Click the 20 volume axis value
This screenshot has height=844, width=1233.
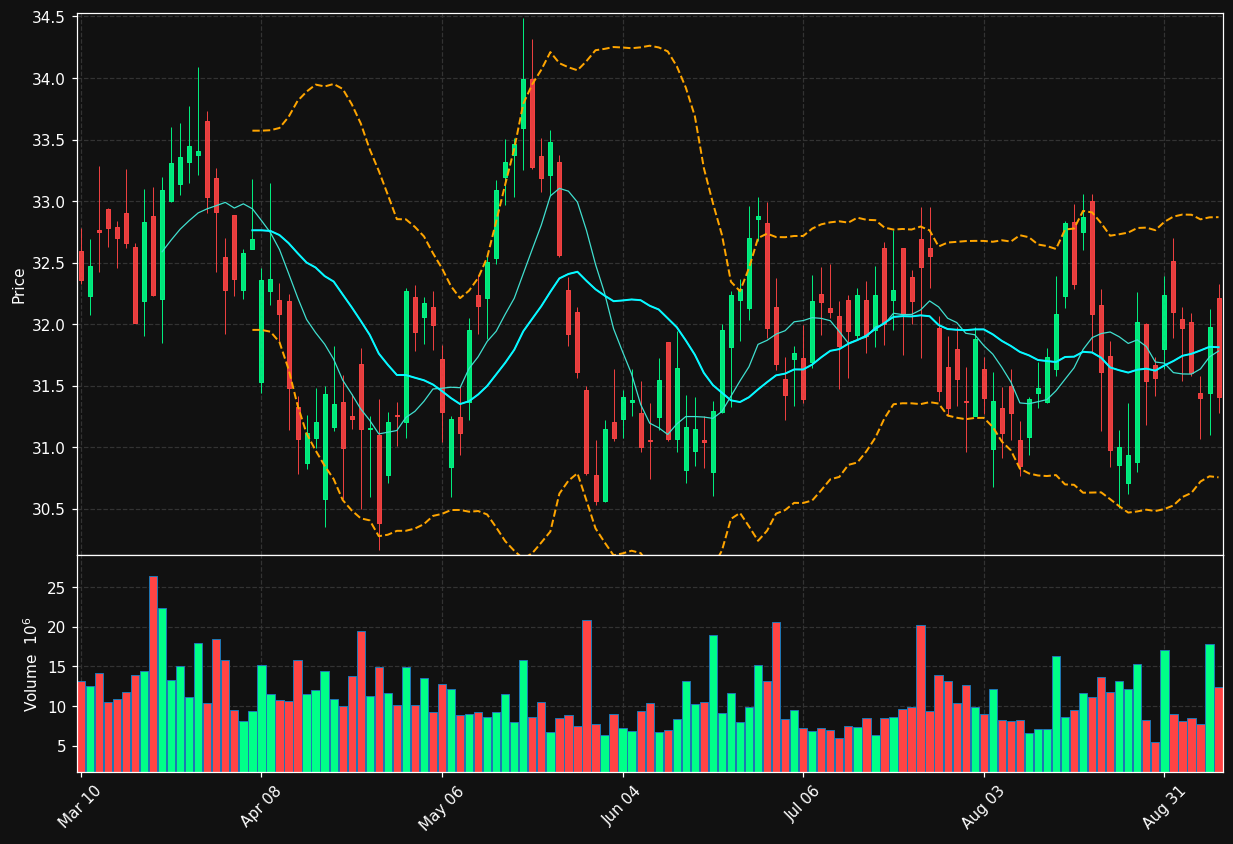[x=56, y=628]
